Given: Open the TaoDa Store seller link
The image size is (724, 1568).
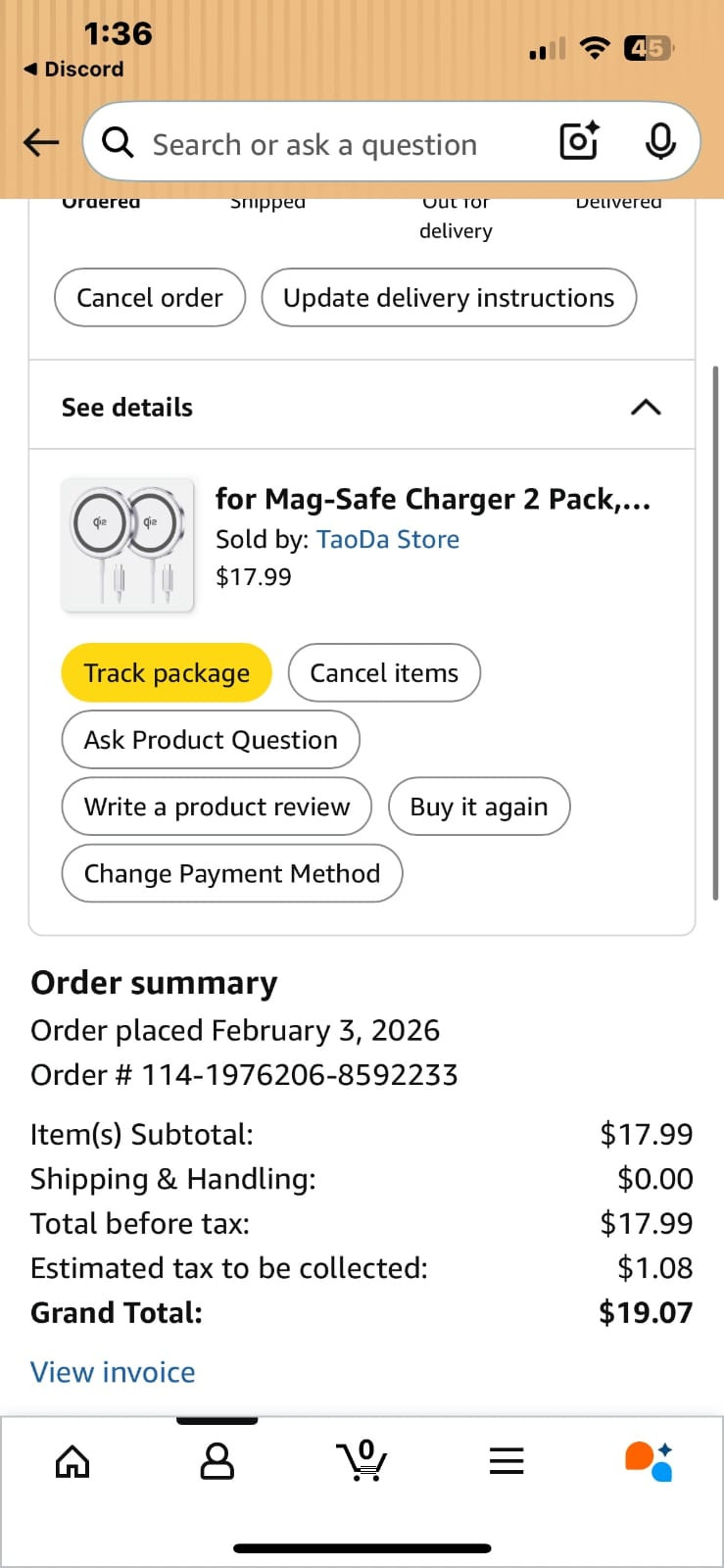Looking at the screenshot, I should [x=388, y=539].
